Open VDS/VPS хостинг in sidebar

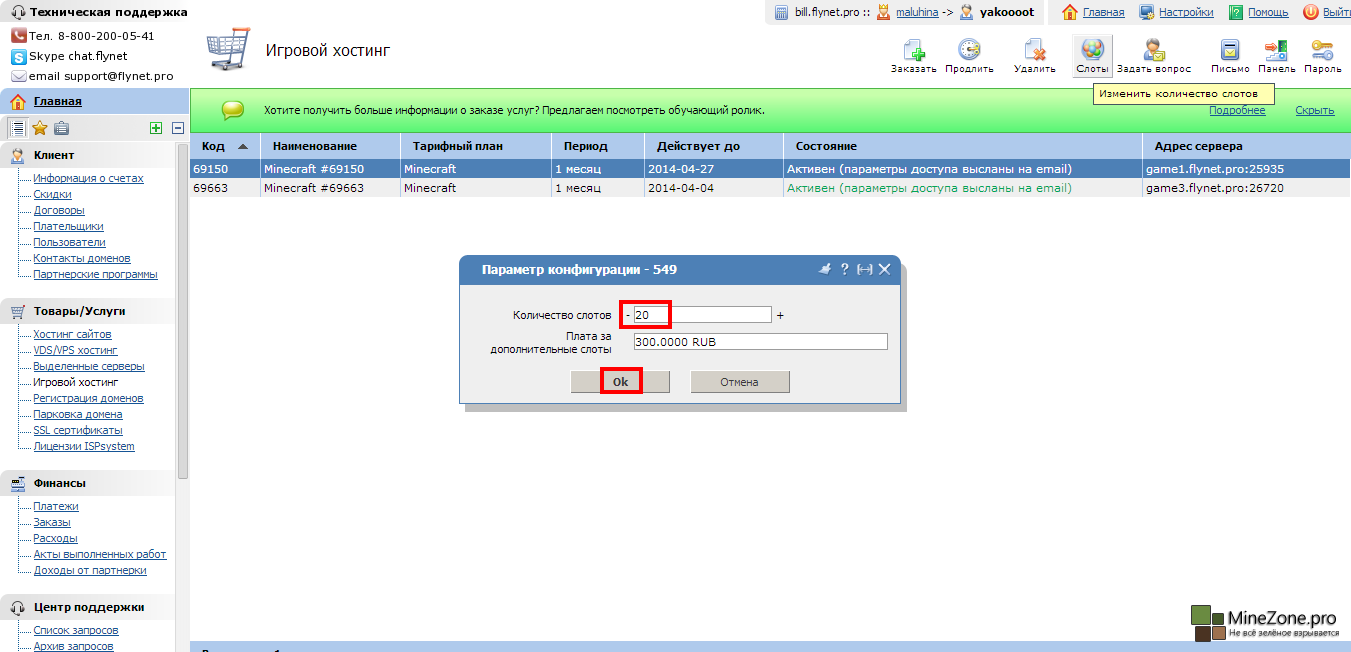tap(75, 350)
